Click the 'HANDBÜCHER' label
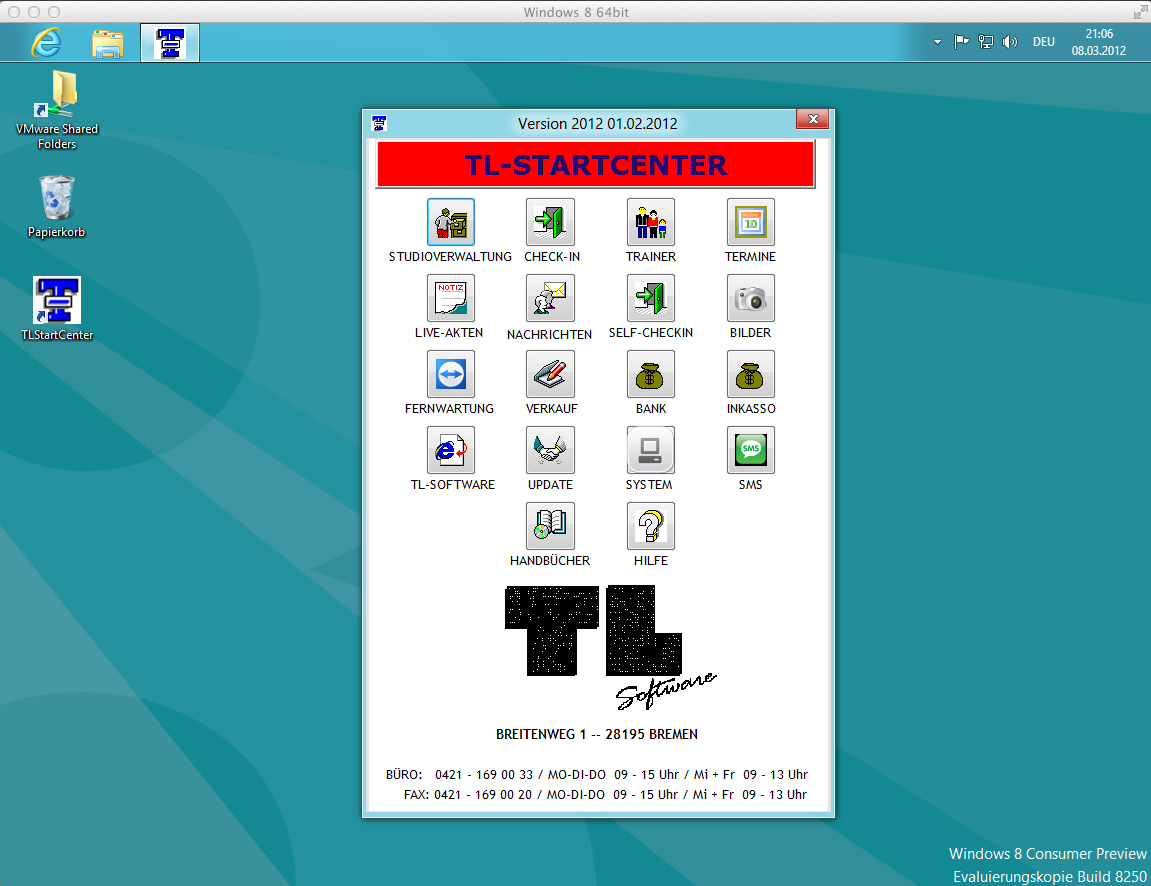1151x886 pixels. 550,561
